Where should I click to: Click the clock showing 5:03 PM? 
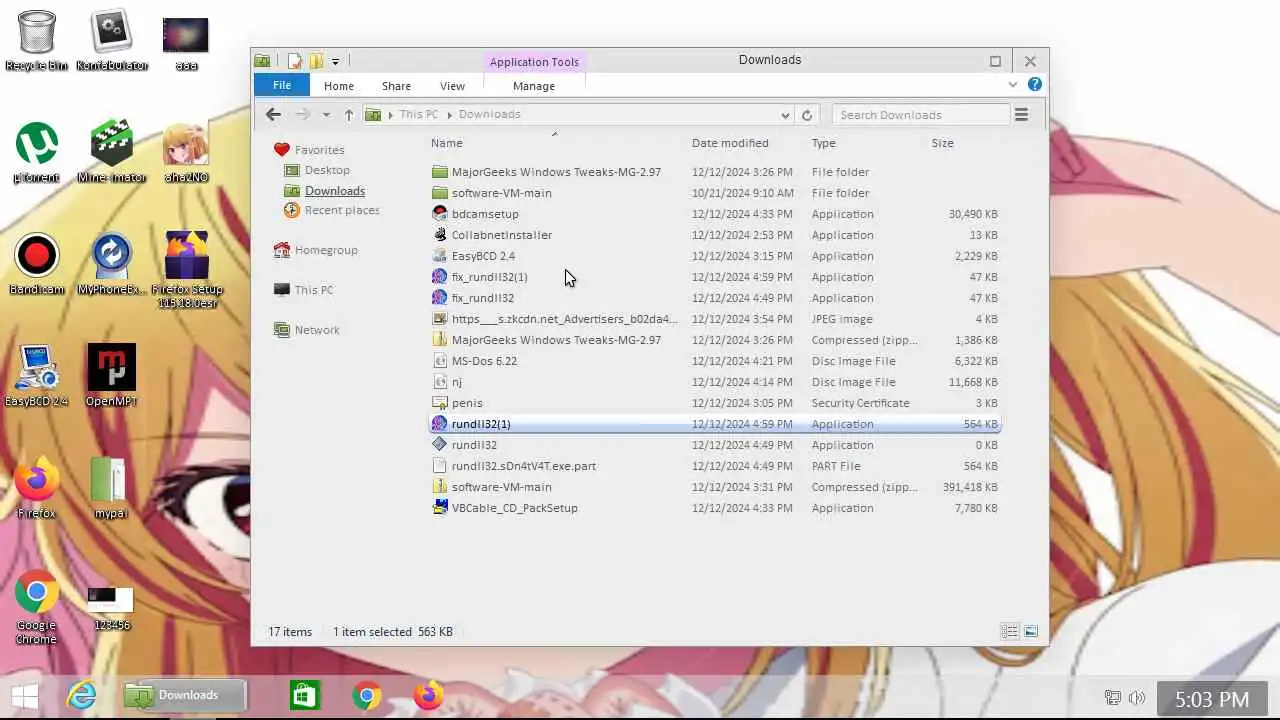tap(1212, 700)
